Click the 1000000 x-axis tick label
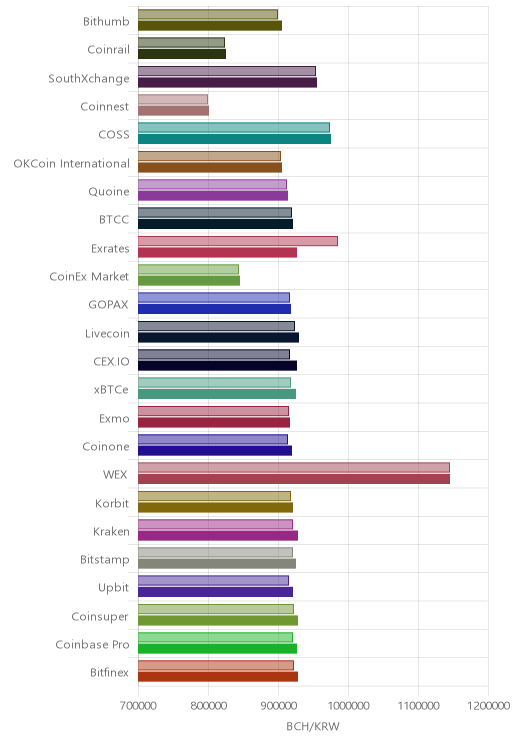 click(x=348, y=706)
